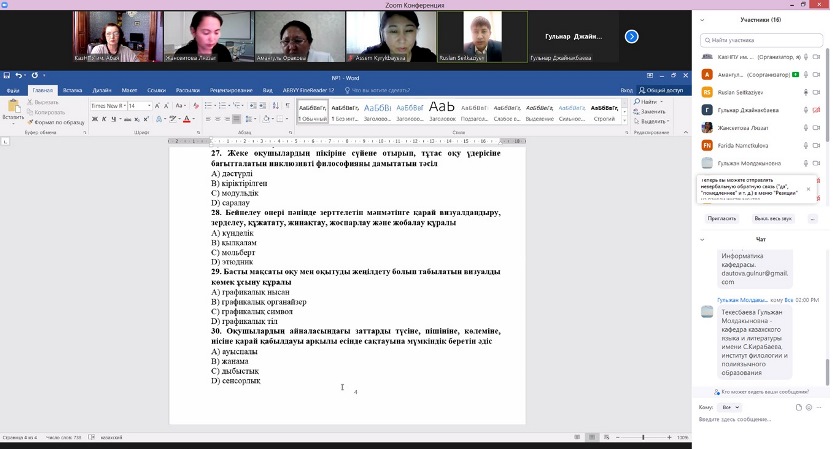This screenshot has width=833, height=449.
Task: Open the font name dropdown Times New Roman
Action: click(x=109, y=105)
